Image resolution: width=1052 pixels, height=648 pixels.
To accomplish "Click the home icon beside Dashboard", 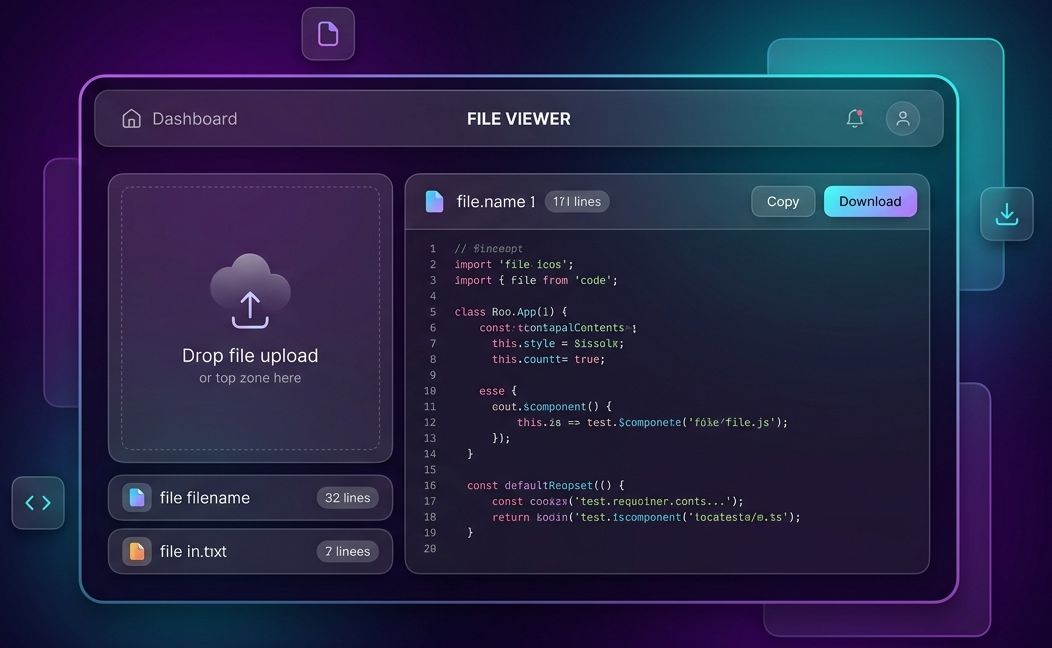I will (132, 119).
